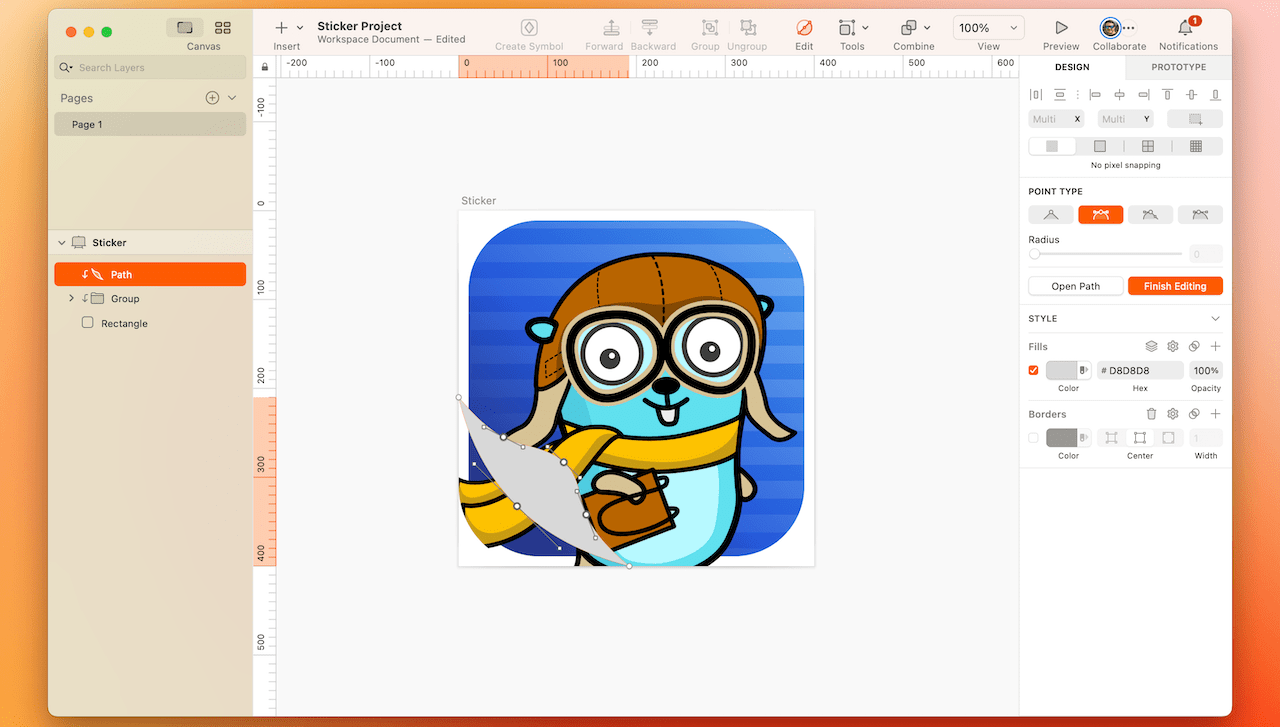The image size is (1280, 727).
Task: Click the Finish Editing button
Action: tap(1175, 286)
